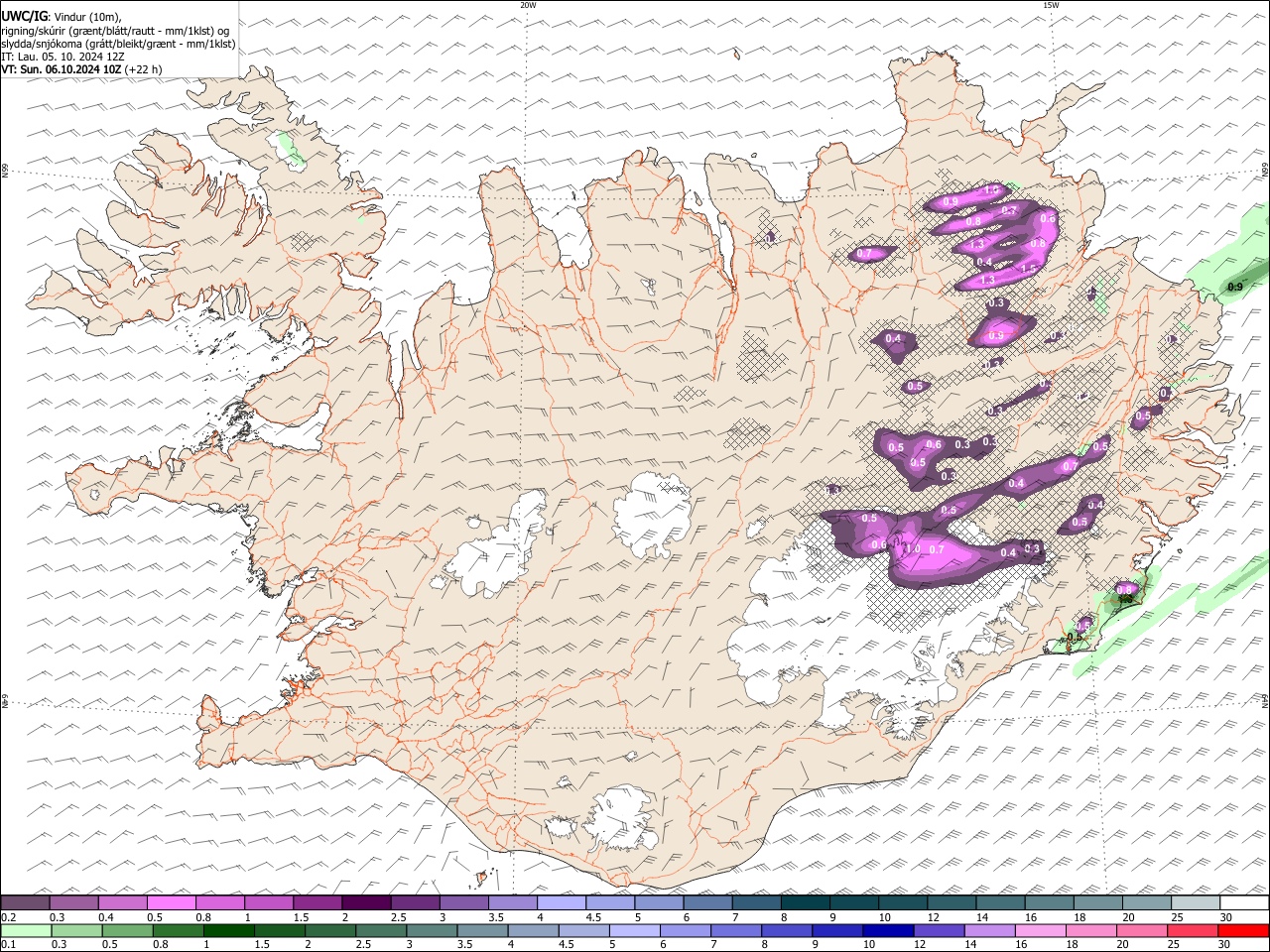Click the 3.5 swatch in upper legend row

[x=512, y=902]
